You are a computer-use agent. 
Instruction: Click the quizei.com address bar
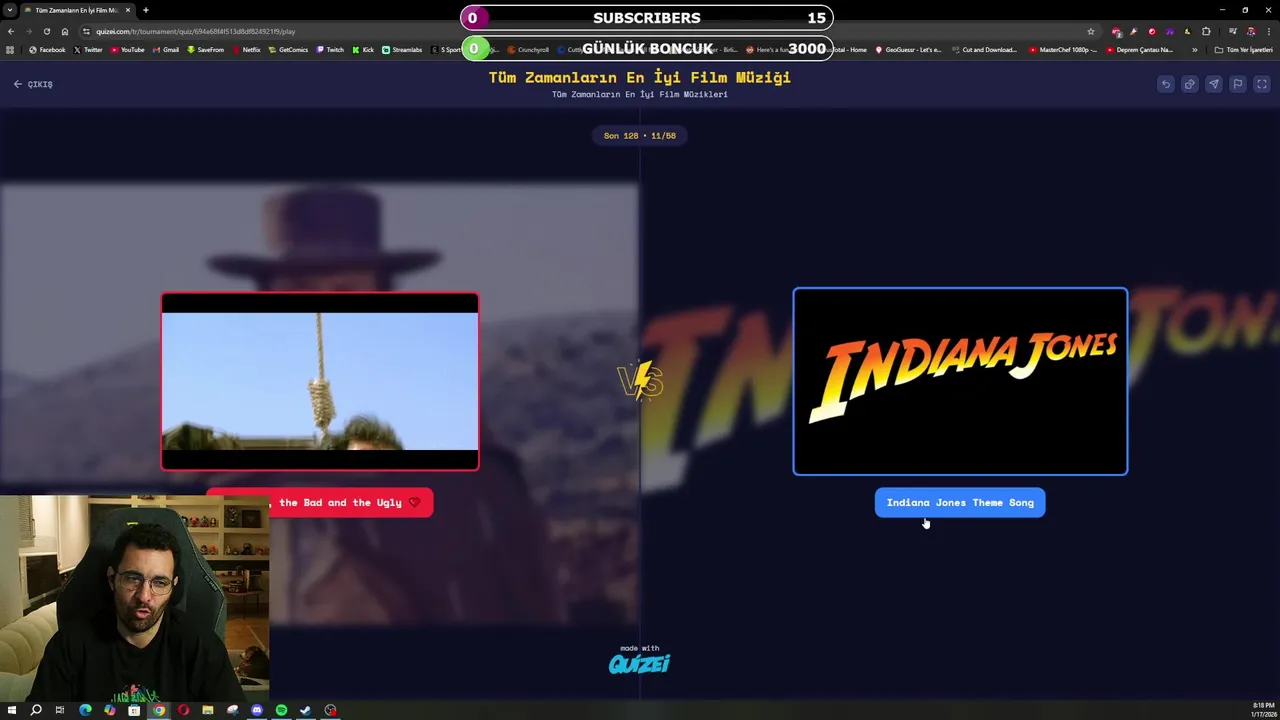coord(590,31)
